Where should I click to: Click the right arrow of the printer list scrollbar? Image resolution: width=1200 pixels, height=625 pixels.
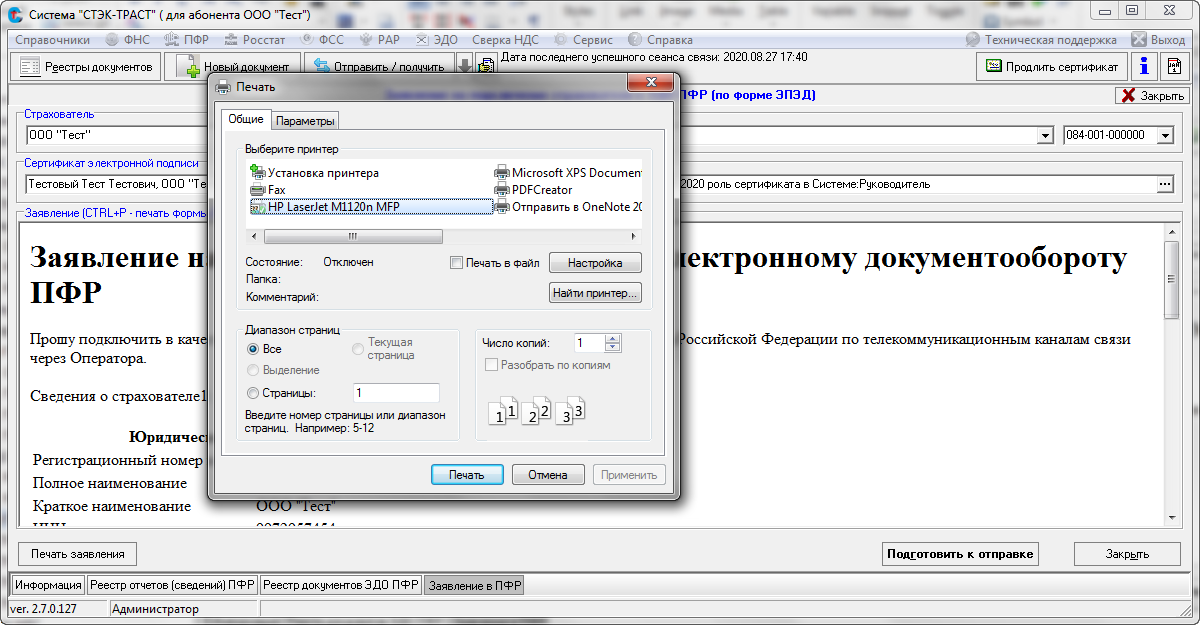(633, 236)
